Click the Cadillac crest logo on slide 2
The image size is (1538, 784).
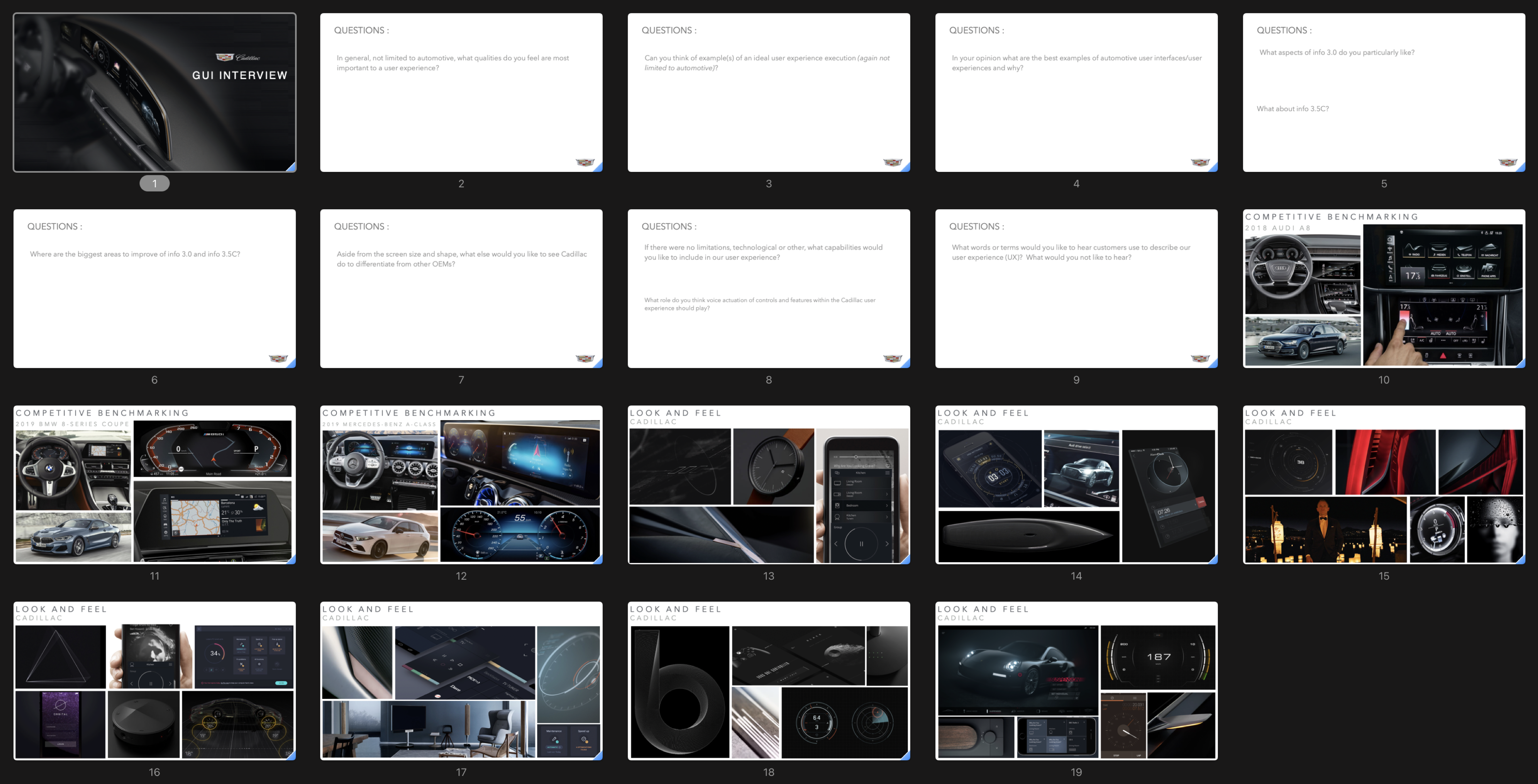(585, 163)
